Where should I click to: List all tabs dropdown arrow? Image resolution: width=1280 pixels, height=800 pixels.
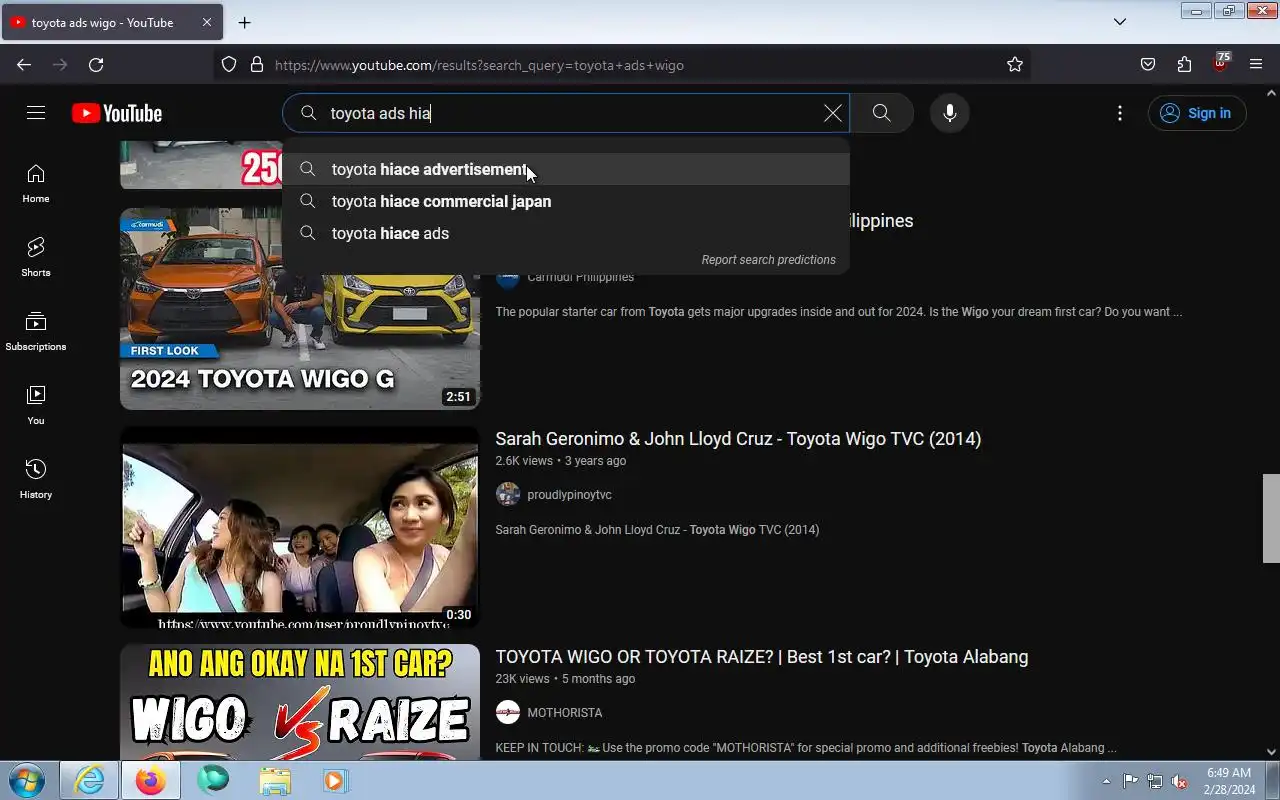coord(1120,22)
